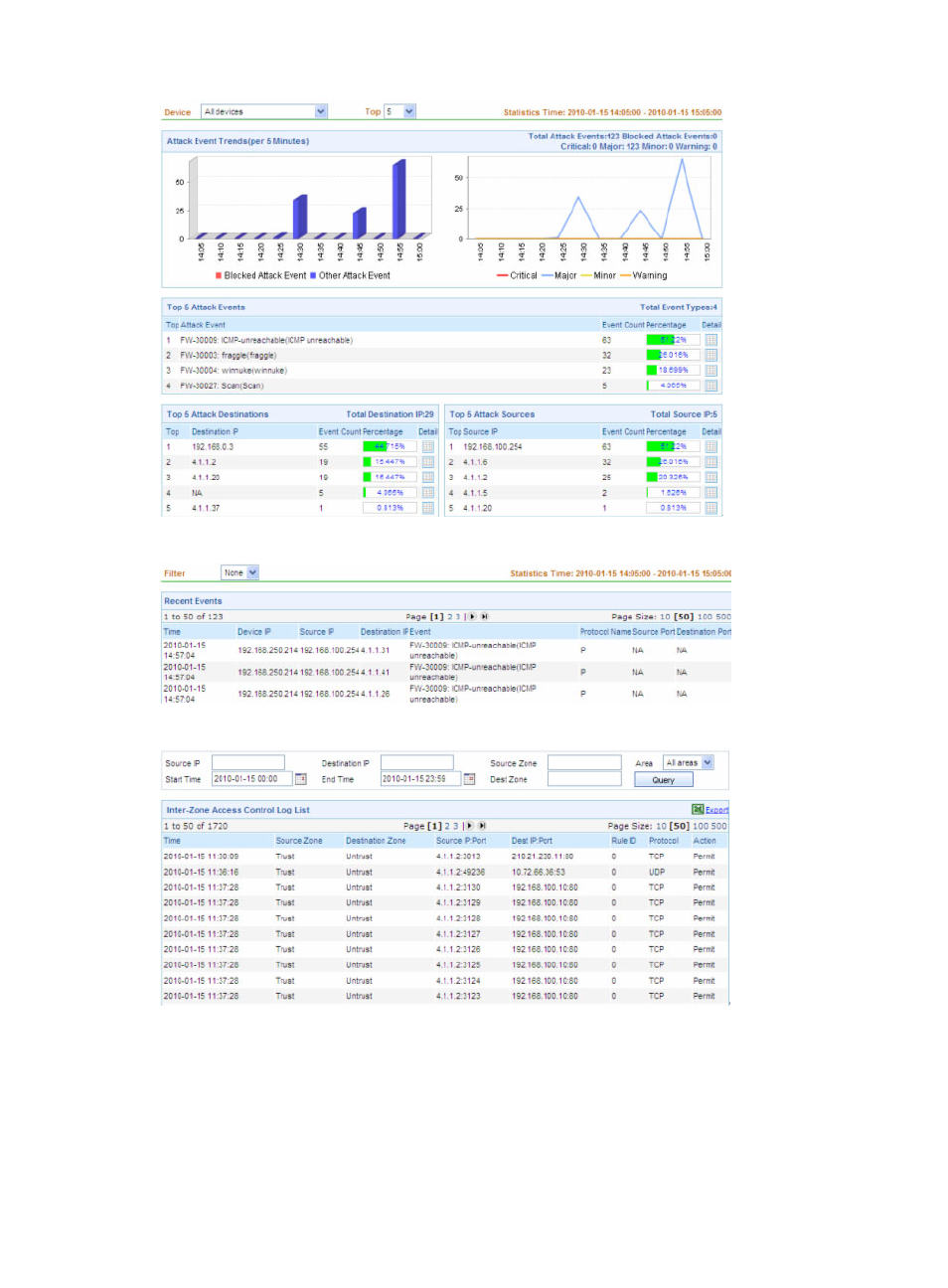Click the 'Rule ID' column header
This screenshot has width=948, height=1288.
click(x=623, y=841)
